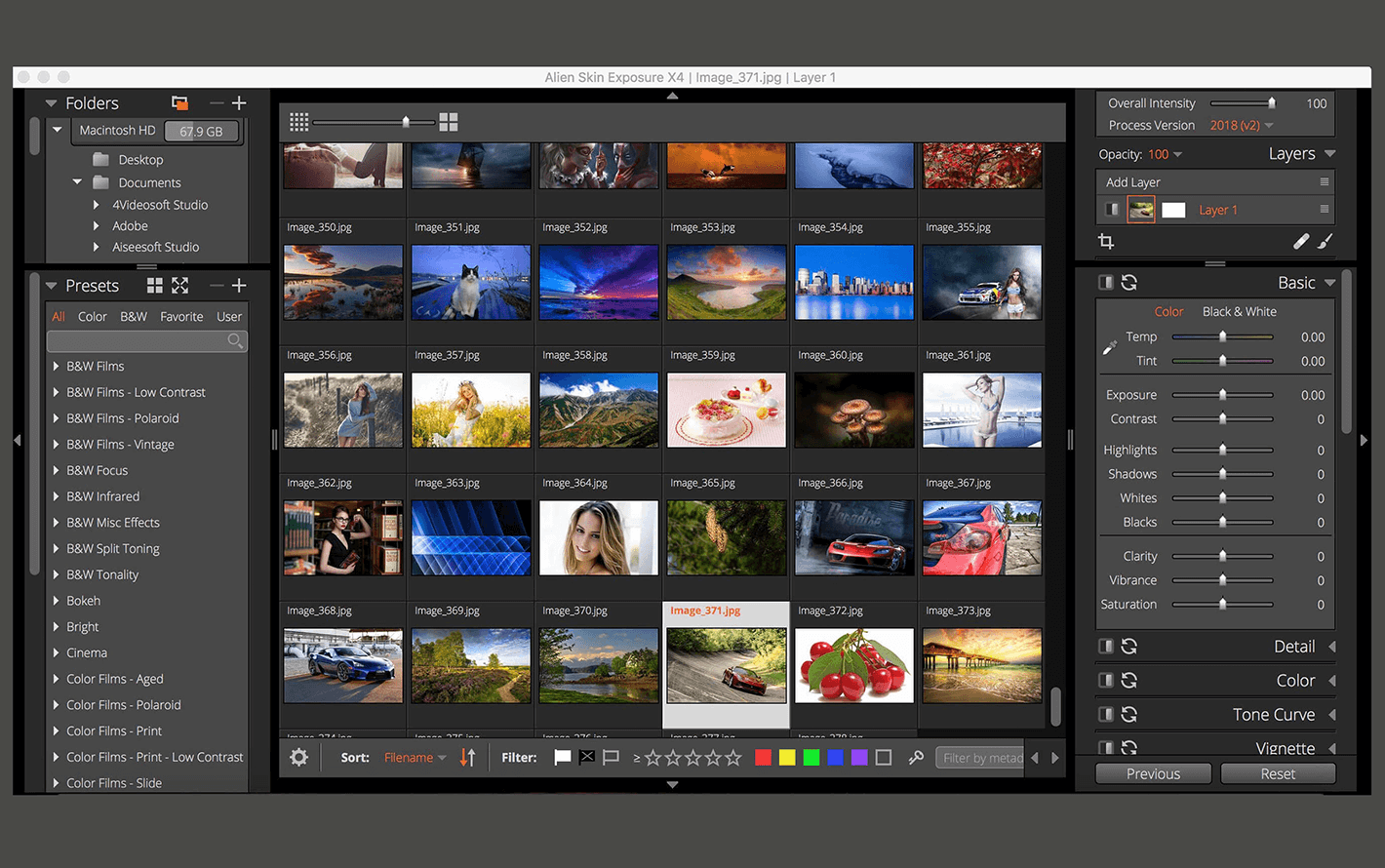
Task: Open the Sort by Filename dropdown
Action: click(415, 758)
